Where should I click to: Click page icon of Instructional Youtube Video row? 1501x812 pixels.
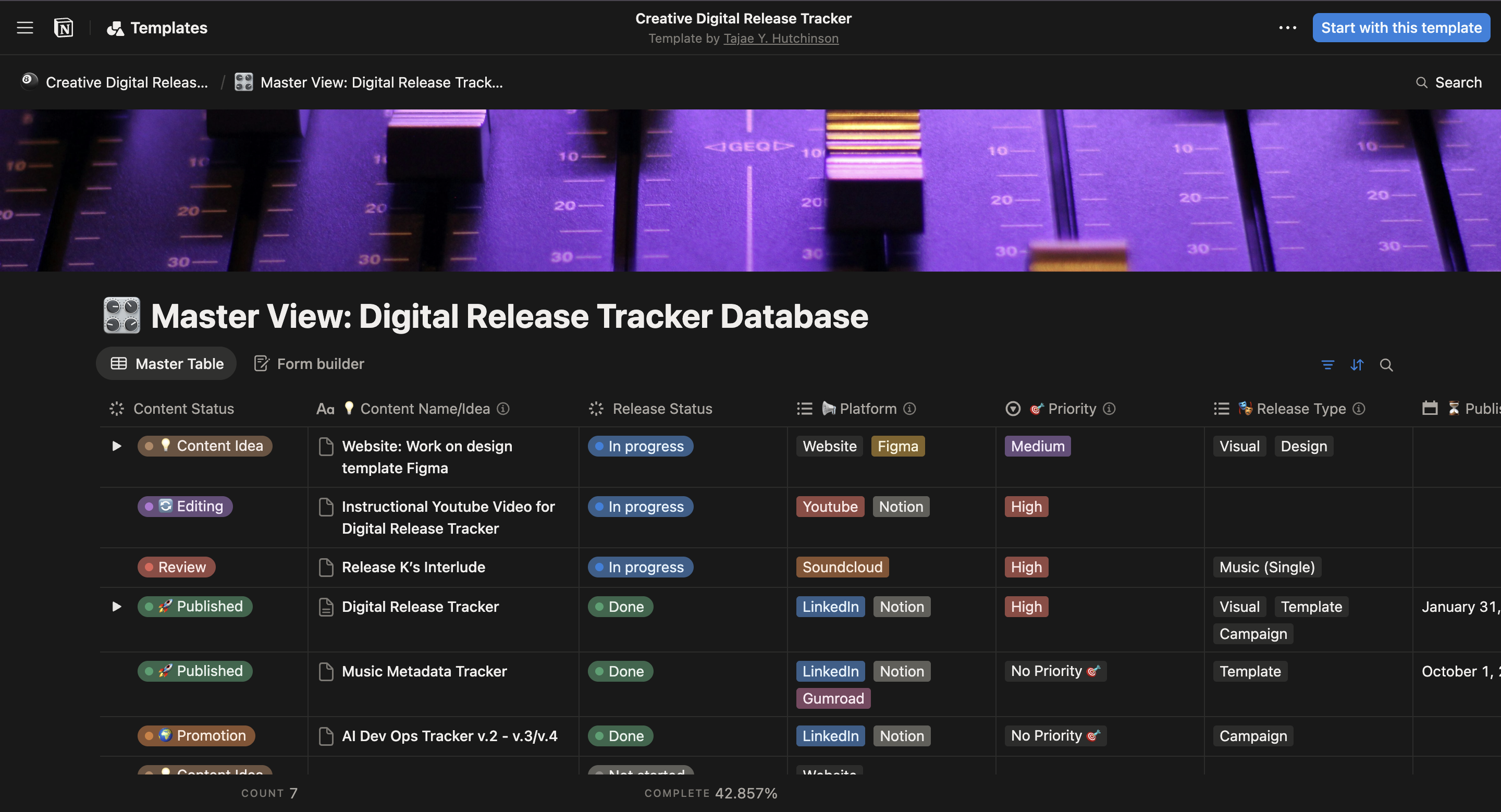(x=326, y=507)
